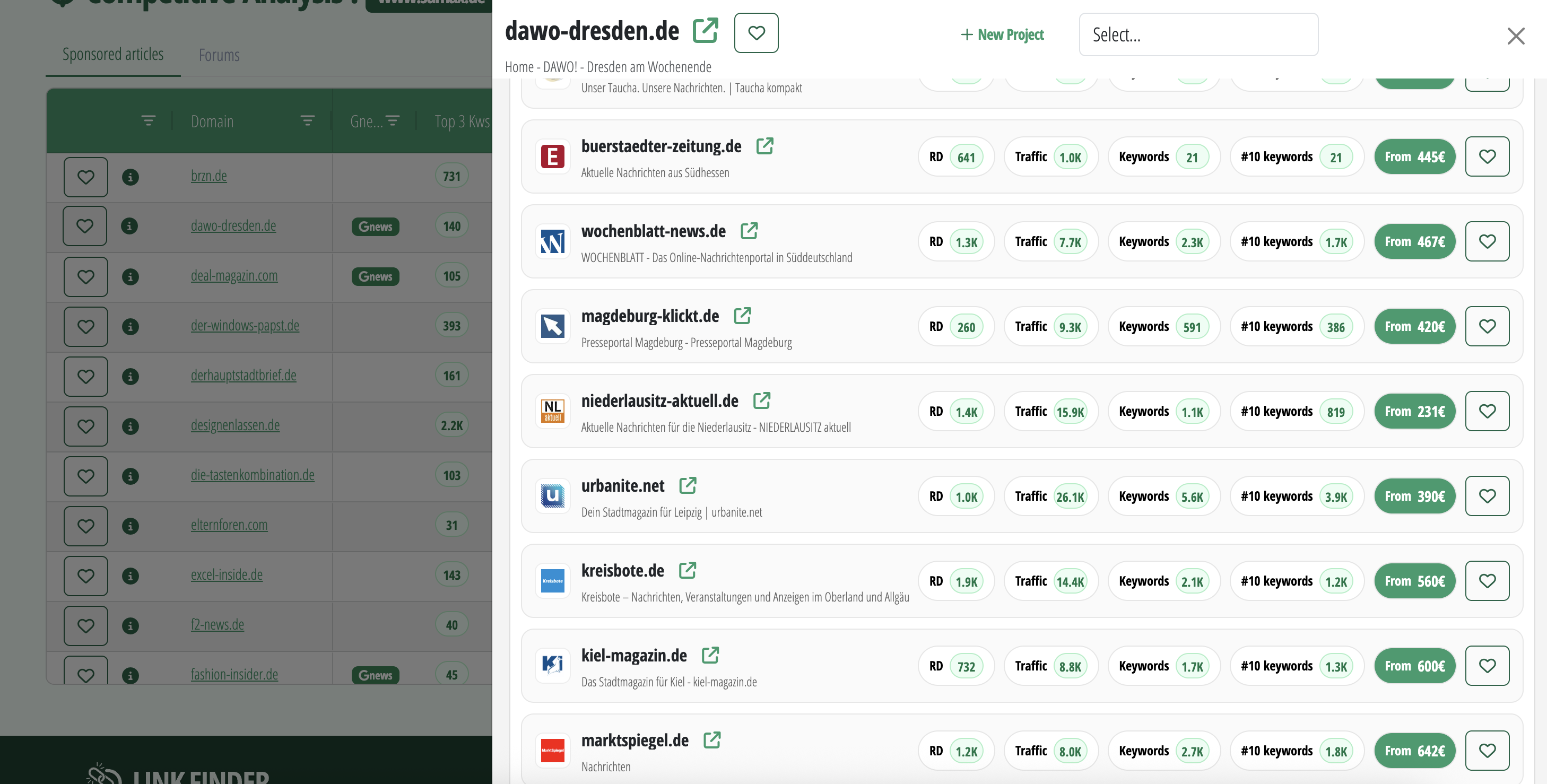Click the New Project button
Image resolution: width=1547 pixels, height=784 pixels.
pyautogui.click(x=1002, y=35)
